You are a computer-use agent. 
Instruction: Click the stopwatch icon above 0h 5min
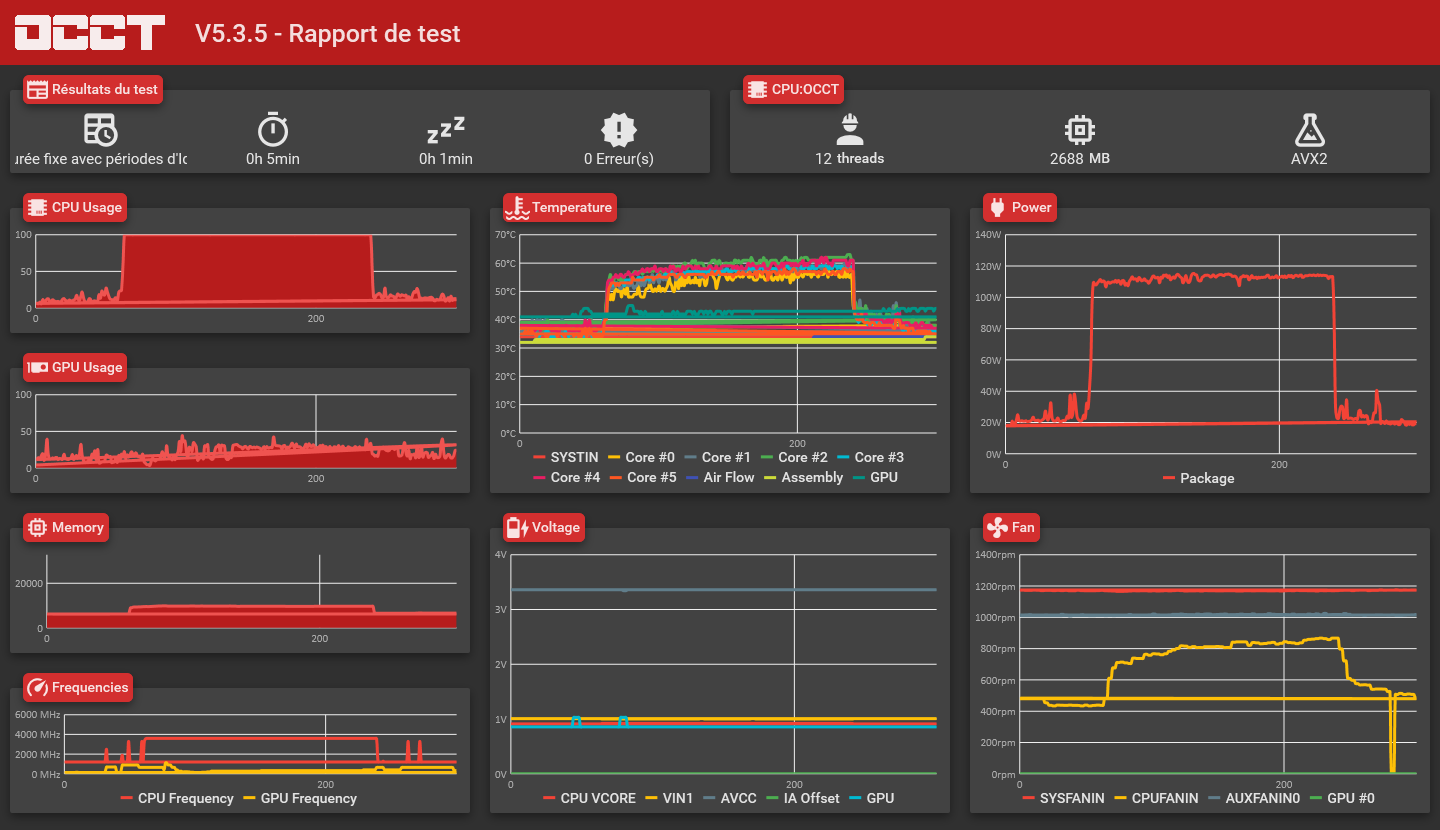[273, 130]
